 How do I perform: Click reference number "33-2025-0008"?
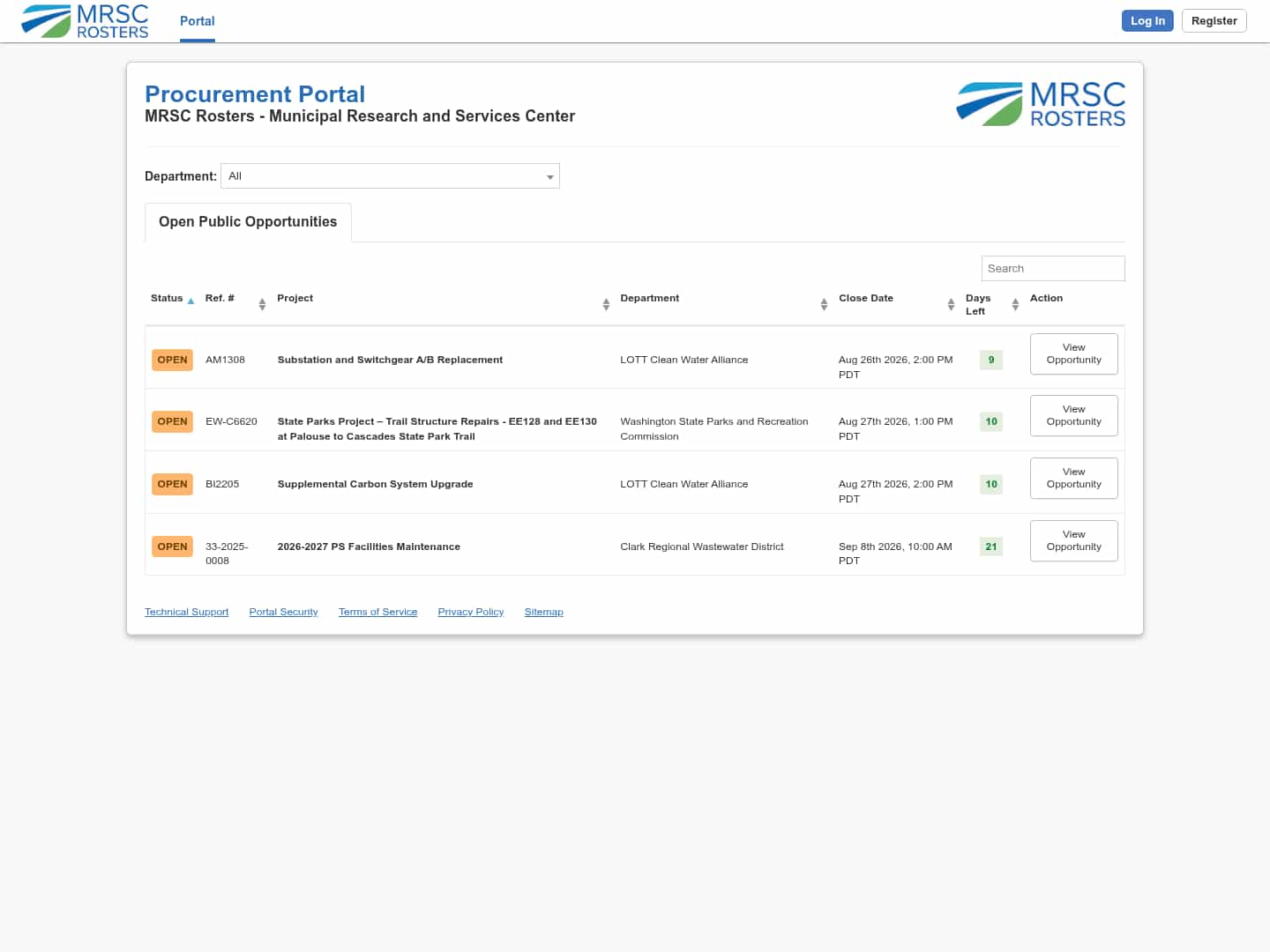[227, 554]
